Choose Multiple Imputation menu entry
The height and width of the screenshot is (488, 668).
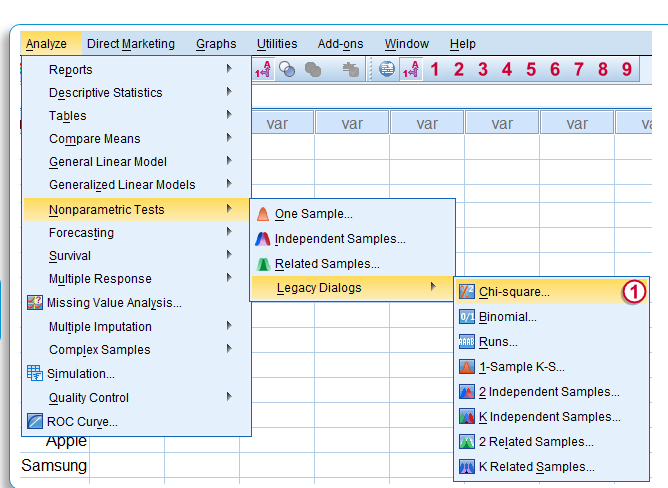(x=136, y=326)
